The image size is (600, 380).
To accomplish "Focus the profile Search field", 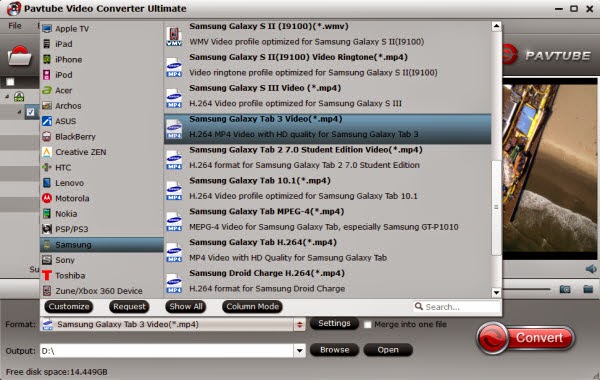I will pyautogui.click(x=457, y=307).
